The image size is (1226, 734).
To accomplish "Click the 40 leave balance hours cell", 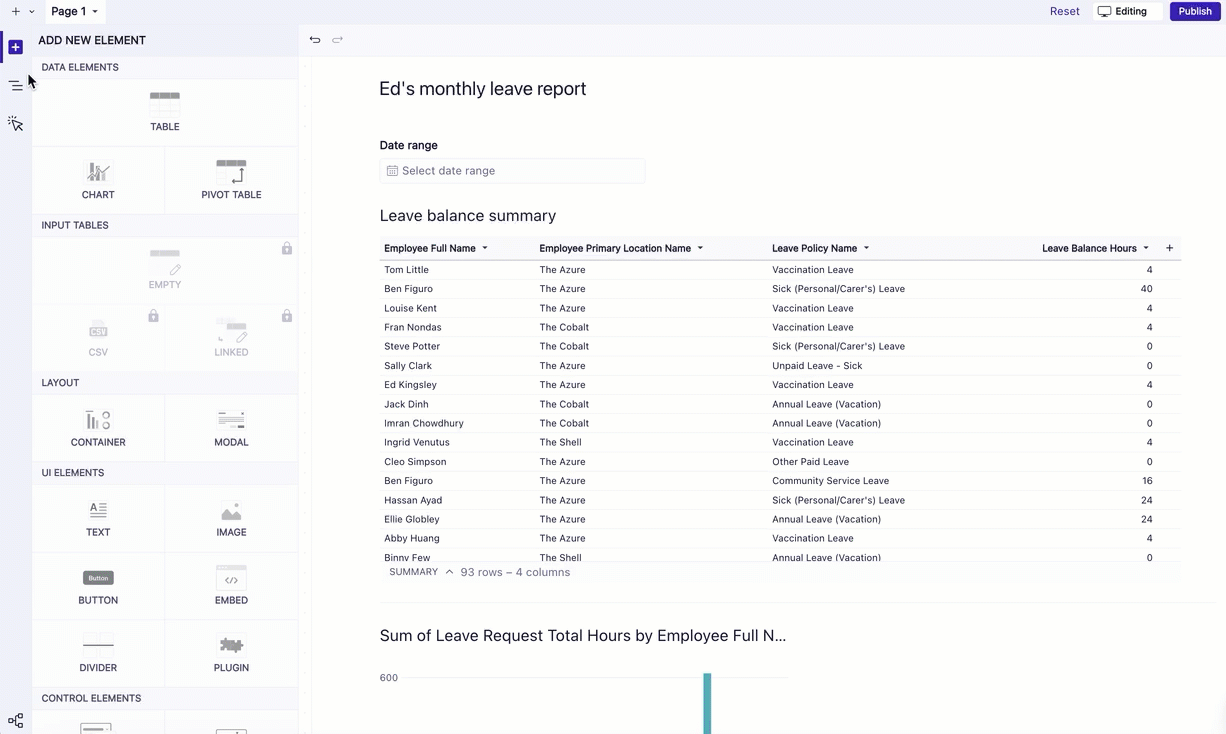I will pos(1146,289).
